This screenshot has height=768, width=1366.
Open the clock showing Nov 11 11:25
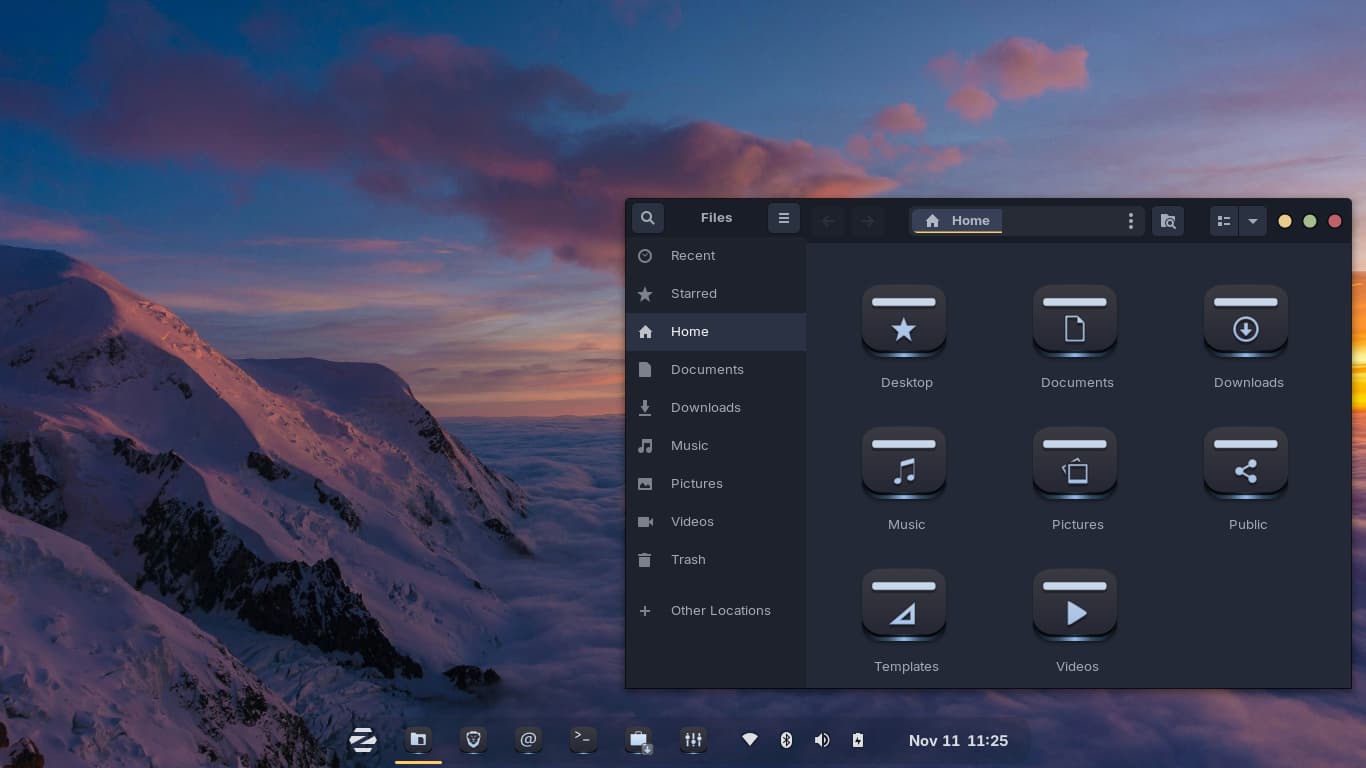958,741
